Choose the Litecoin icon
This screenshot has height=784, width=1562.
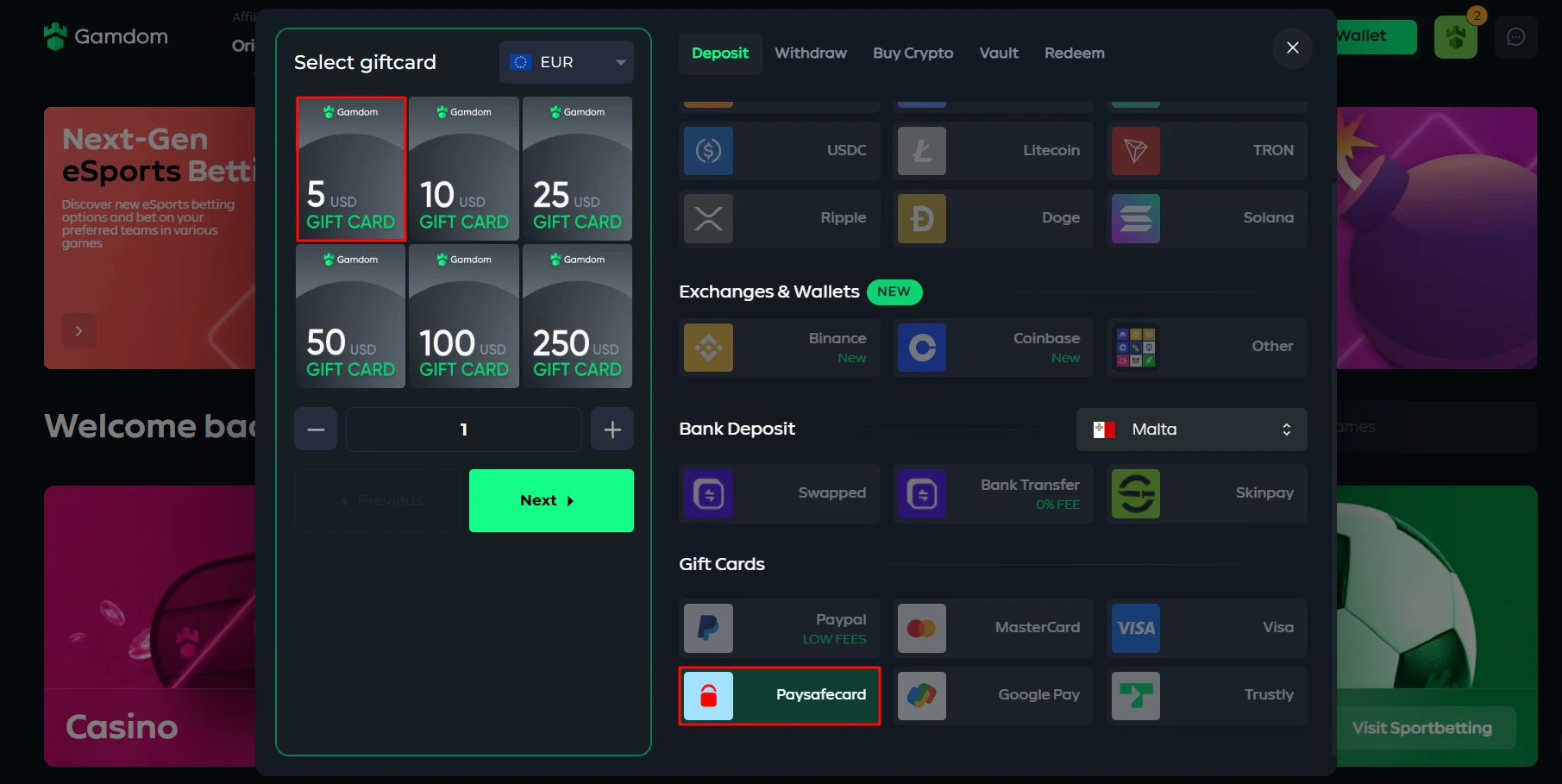pyautogui.click(x=922, y=151)
